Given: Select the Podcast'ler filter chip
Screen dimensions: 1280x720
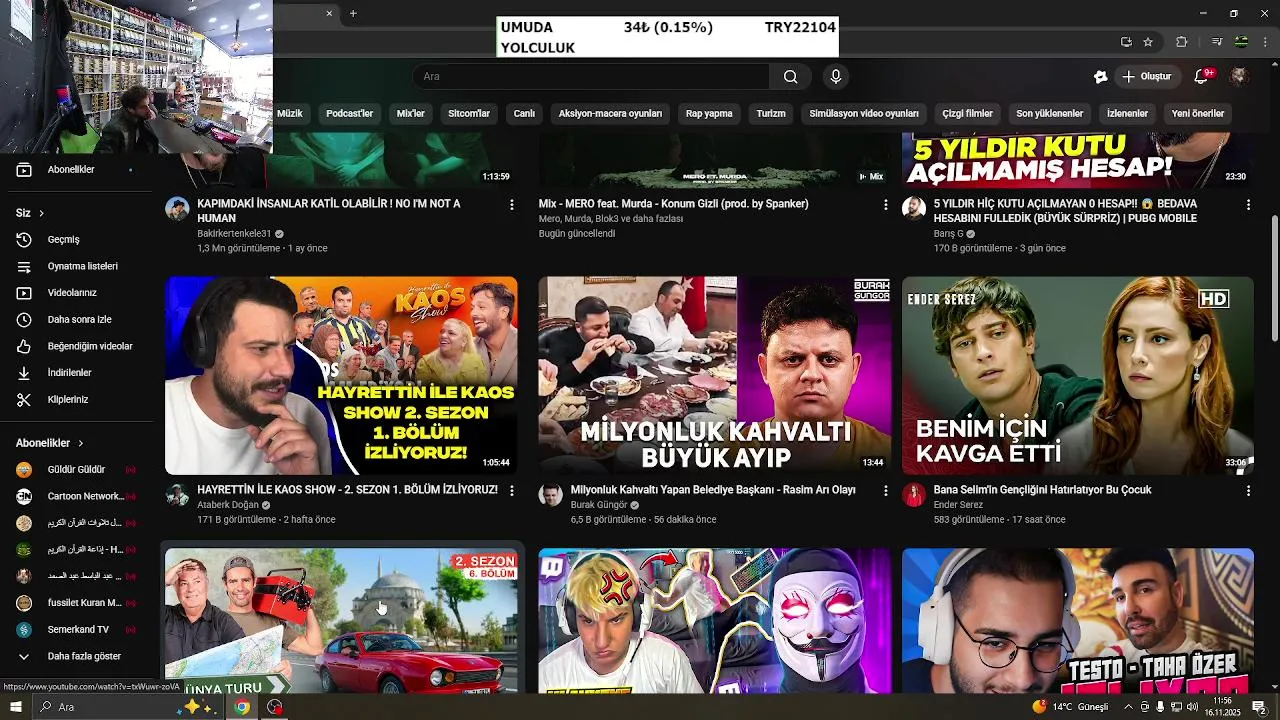Looking at the screenshot, I should pos(349,114).
